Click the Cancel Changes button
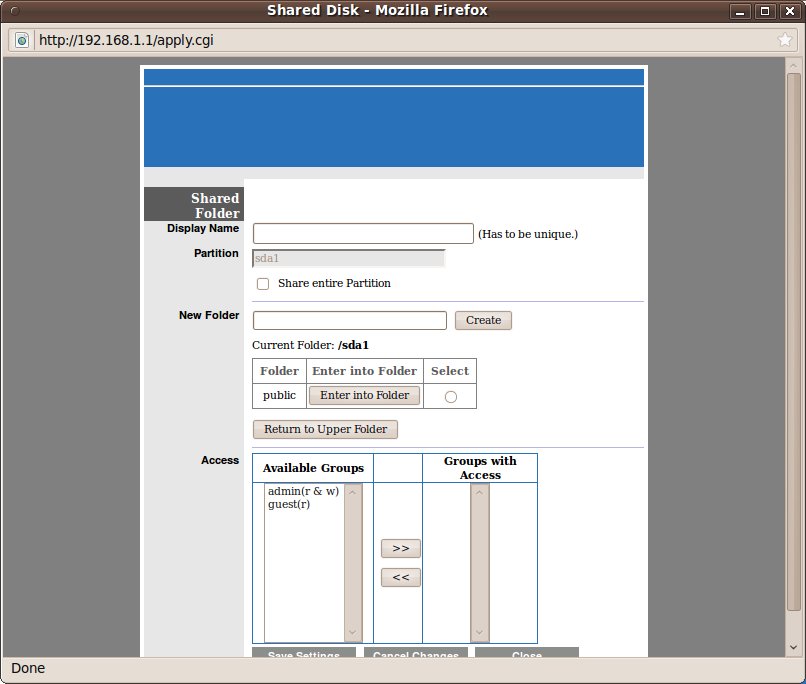Viewport: 806px width, 684px height. 417,654
